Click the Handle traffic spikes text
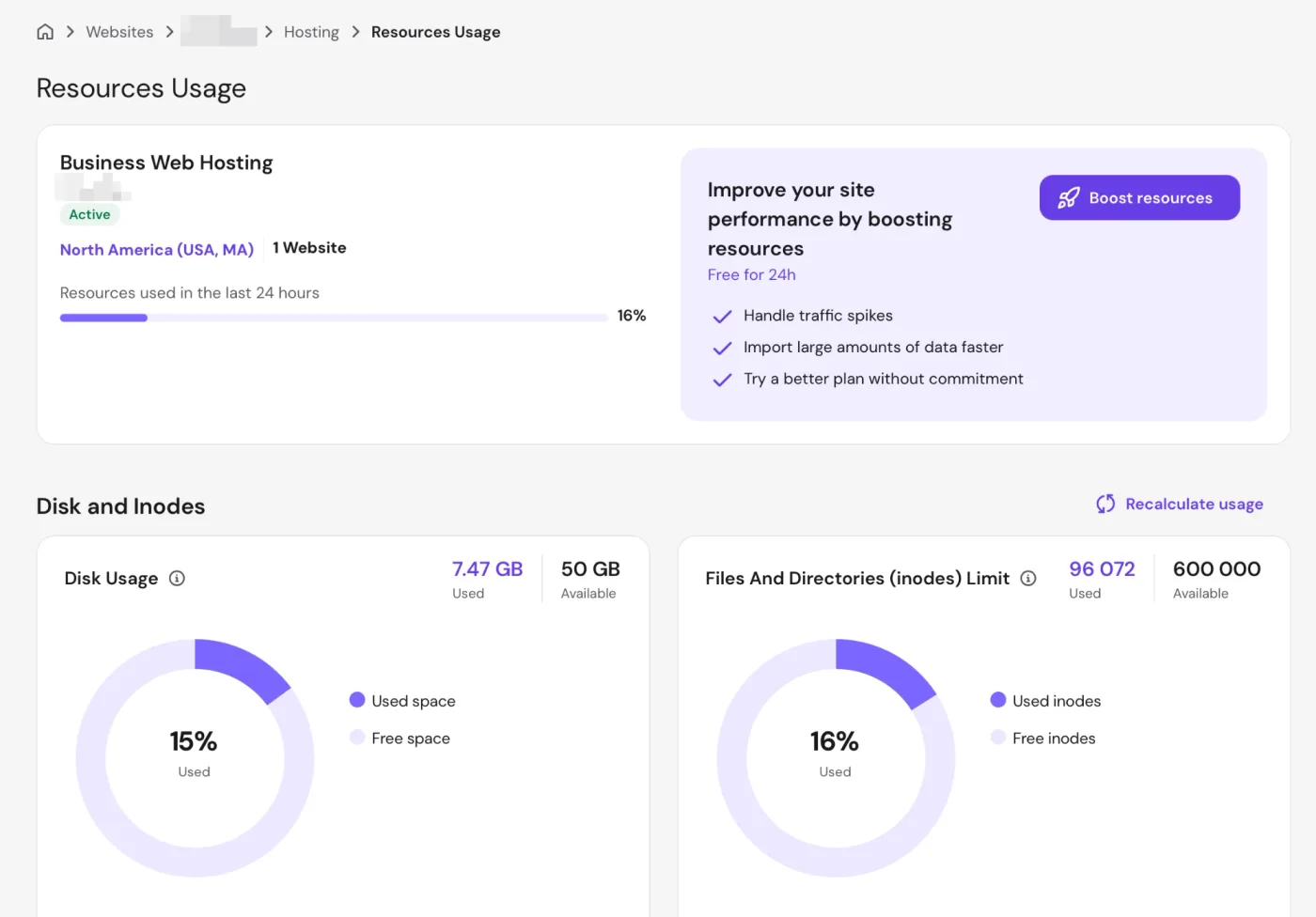 tap(818, 316)
